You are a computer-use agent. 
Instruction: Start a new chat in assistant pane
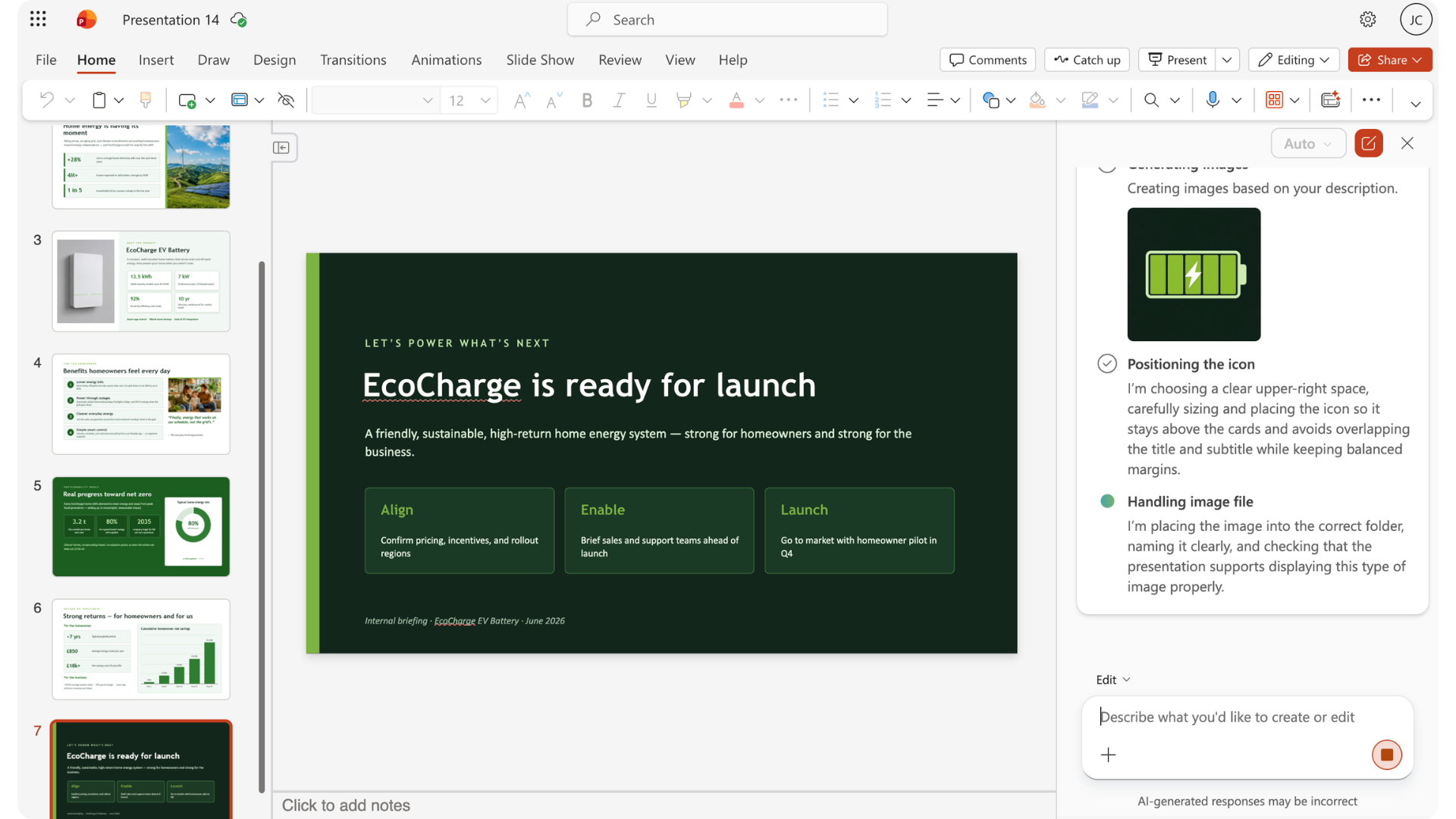1369,143
